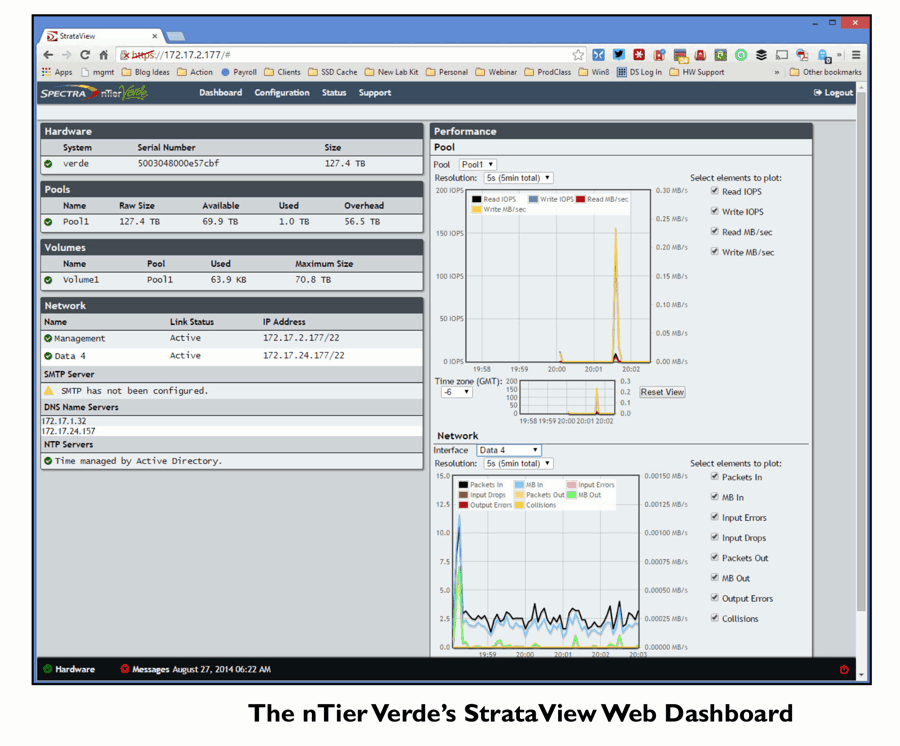The image size is (900, 746).
Task: Expand the bookmarks bar overflow chevron
Action: [x=777, y=72]
